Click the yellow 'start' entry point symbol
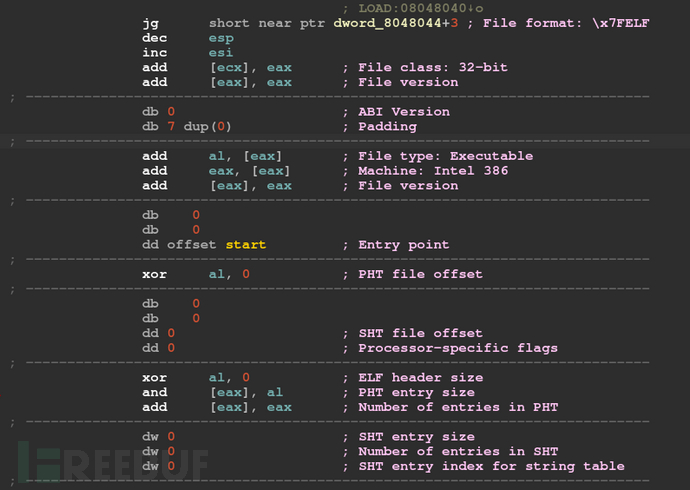This screenshot has height=490, width=690. click(246, 245)
